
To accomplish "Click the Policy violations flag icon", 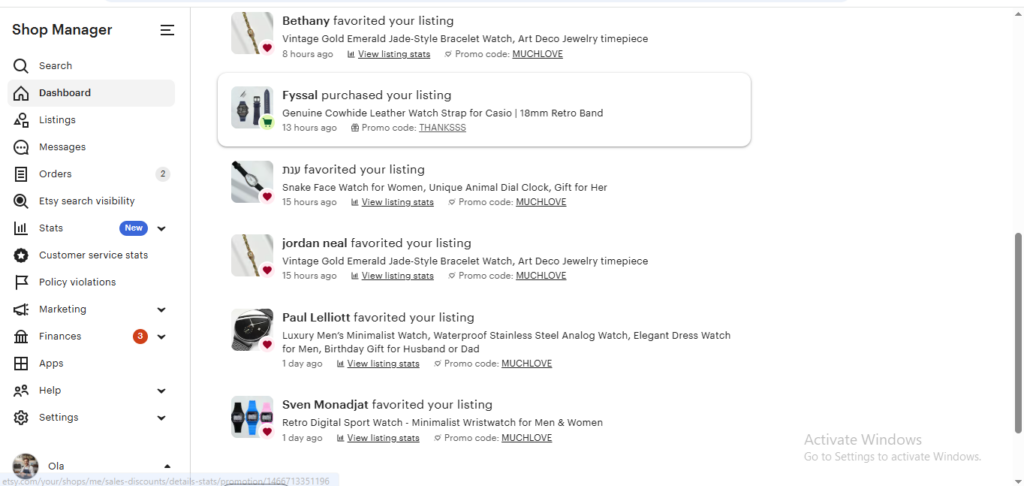I will 21,282.
